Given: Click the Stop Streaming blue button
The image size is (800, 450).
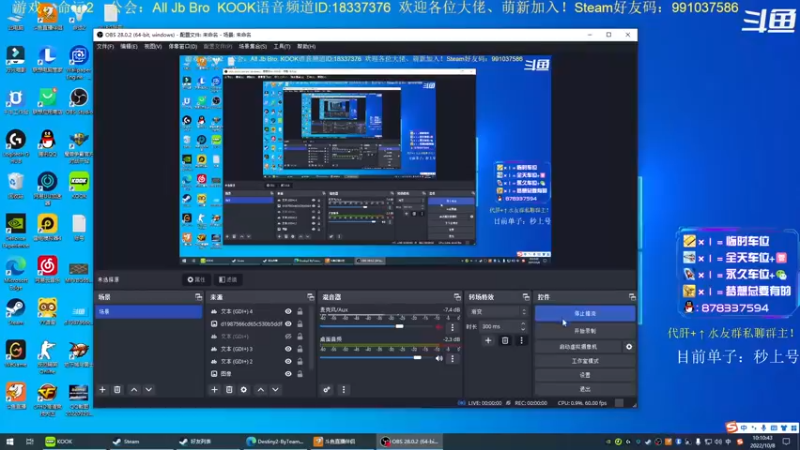Looking at the screenshot, I should (x=585, y=313).
